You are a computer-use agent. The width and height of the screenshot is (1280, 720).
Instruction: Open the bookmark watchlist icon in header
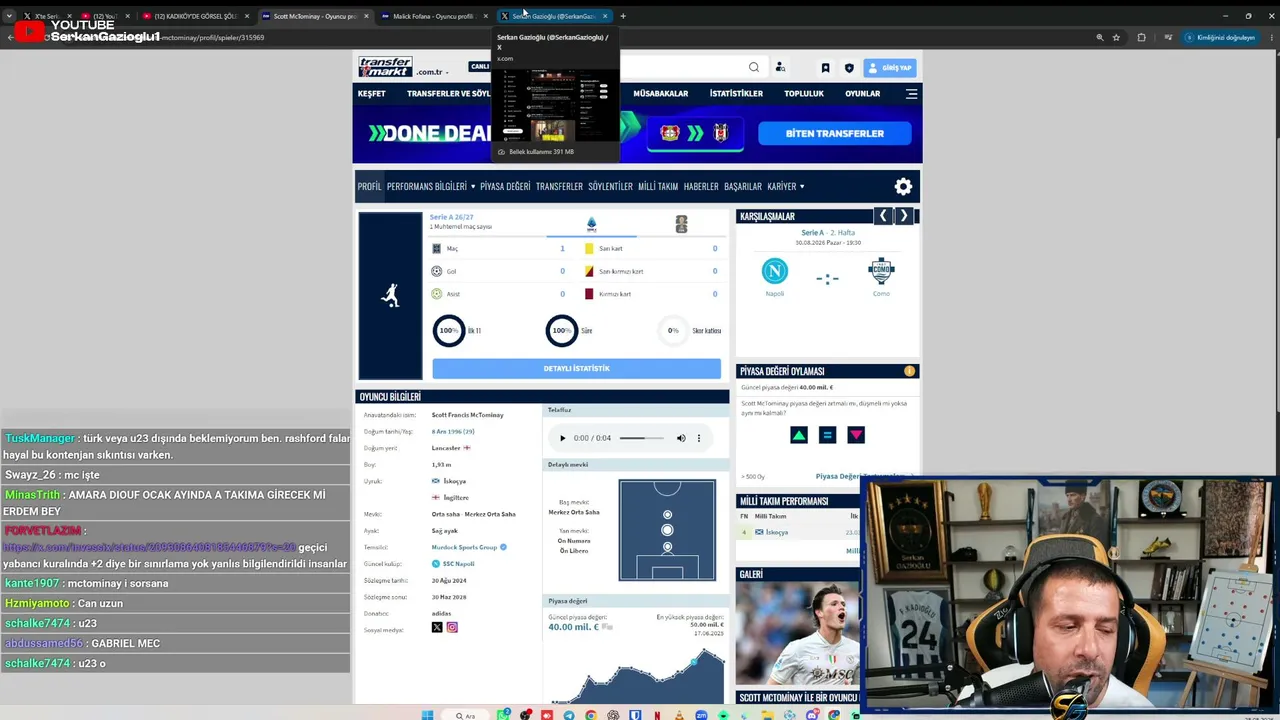point(825,68)
